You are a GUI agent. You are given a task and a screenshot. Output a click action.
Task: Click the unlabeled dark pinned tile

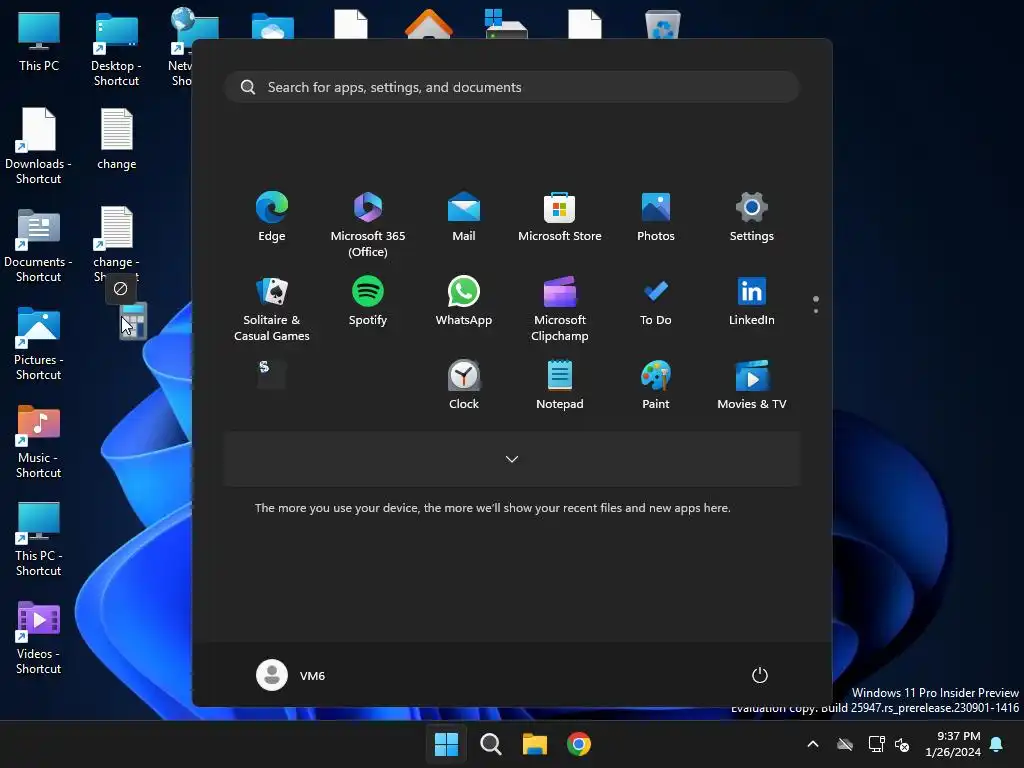click(x=272, y=374)
